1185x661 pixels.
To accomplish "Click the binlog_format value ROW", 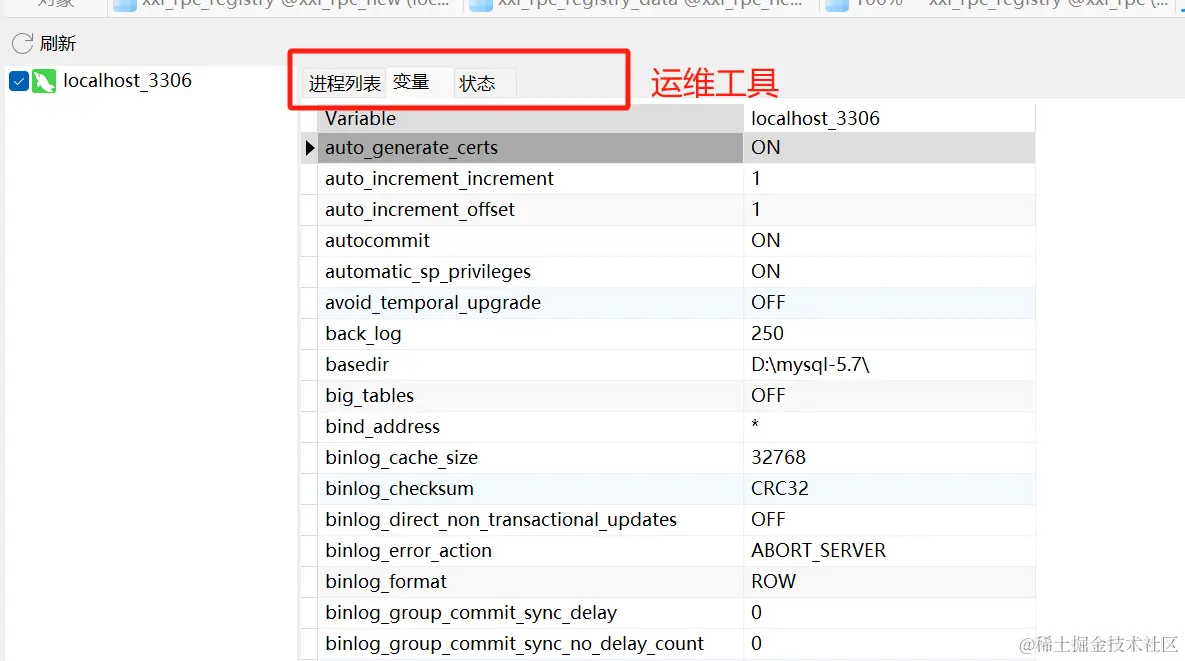I will tap(773, 582).
